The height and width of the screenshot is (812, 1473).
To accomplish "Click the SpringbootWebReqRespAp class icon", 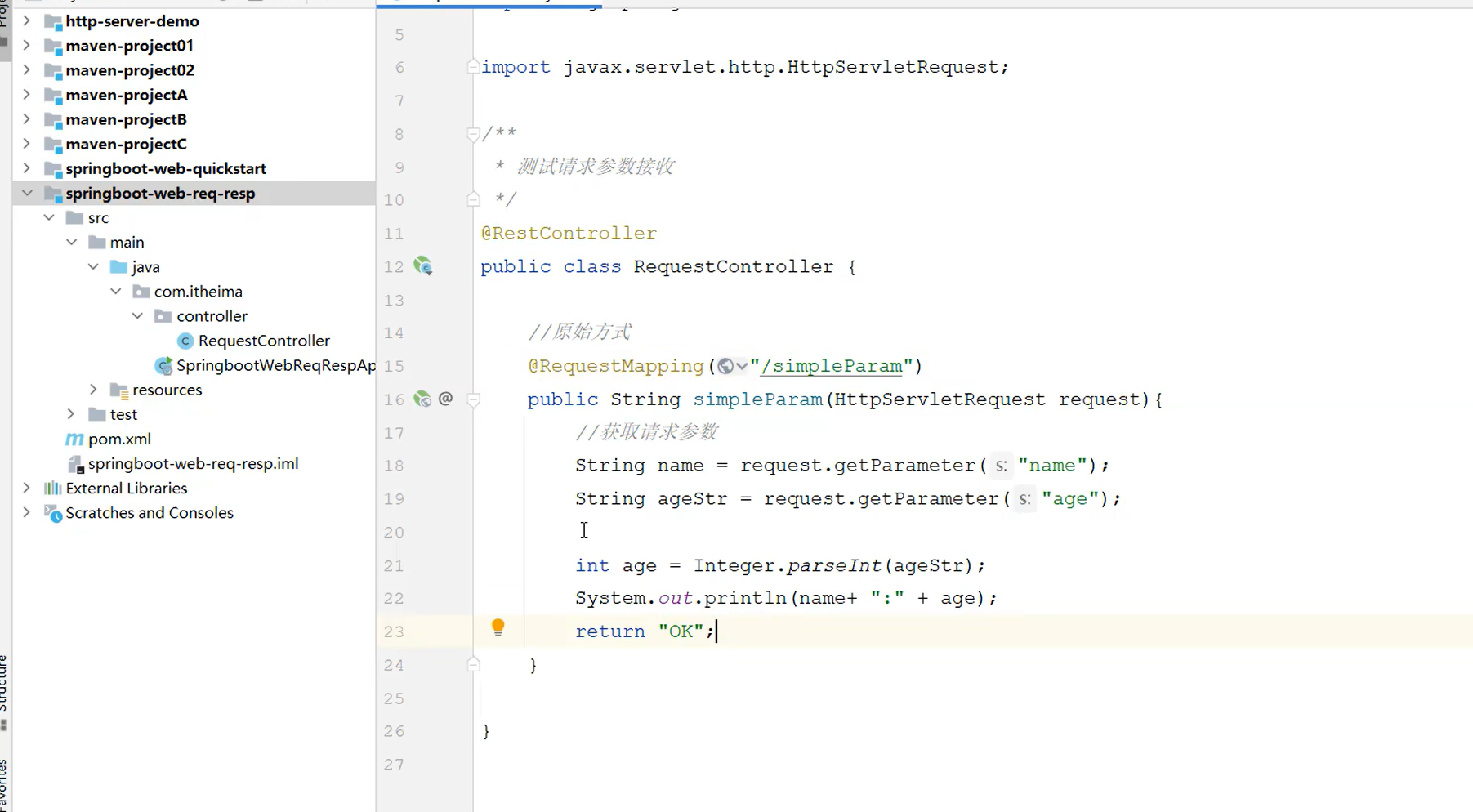I will coord(163,365).
